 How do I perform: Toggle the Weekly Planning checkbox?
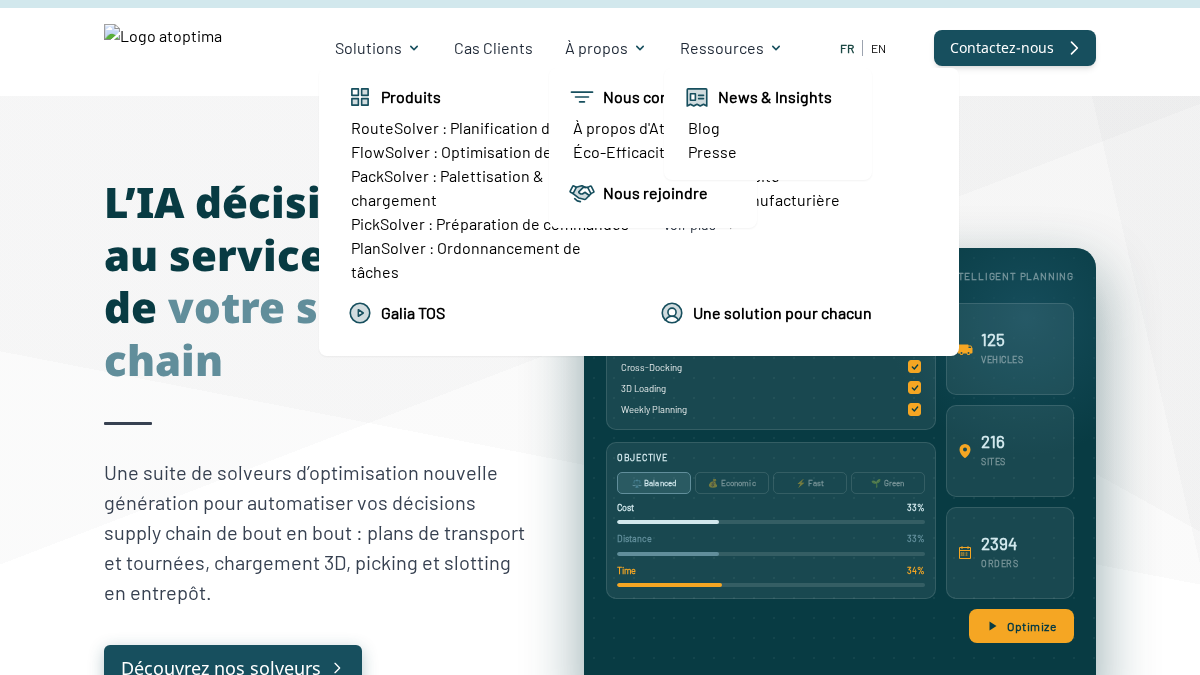point(915,409)
